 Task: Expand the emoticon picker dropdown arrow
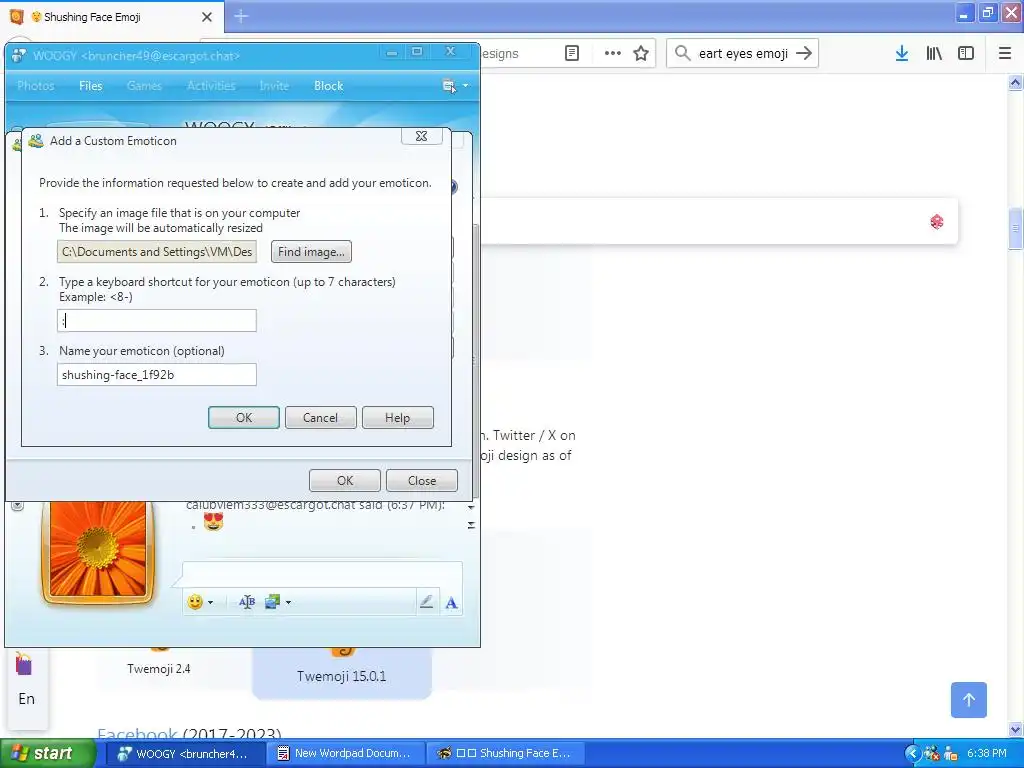point(210,602)
